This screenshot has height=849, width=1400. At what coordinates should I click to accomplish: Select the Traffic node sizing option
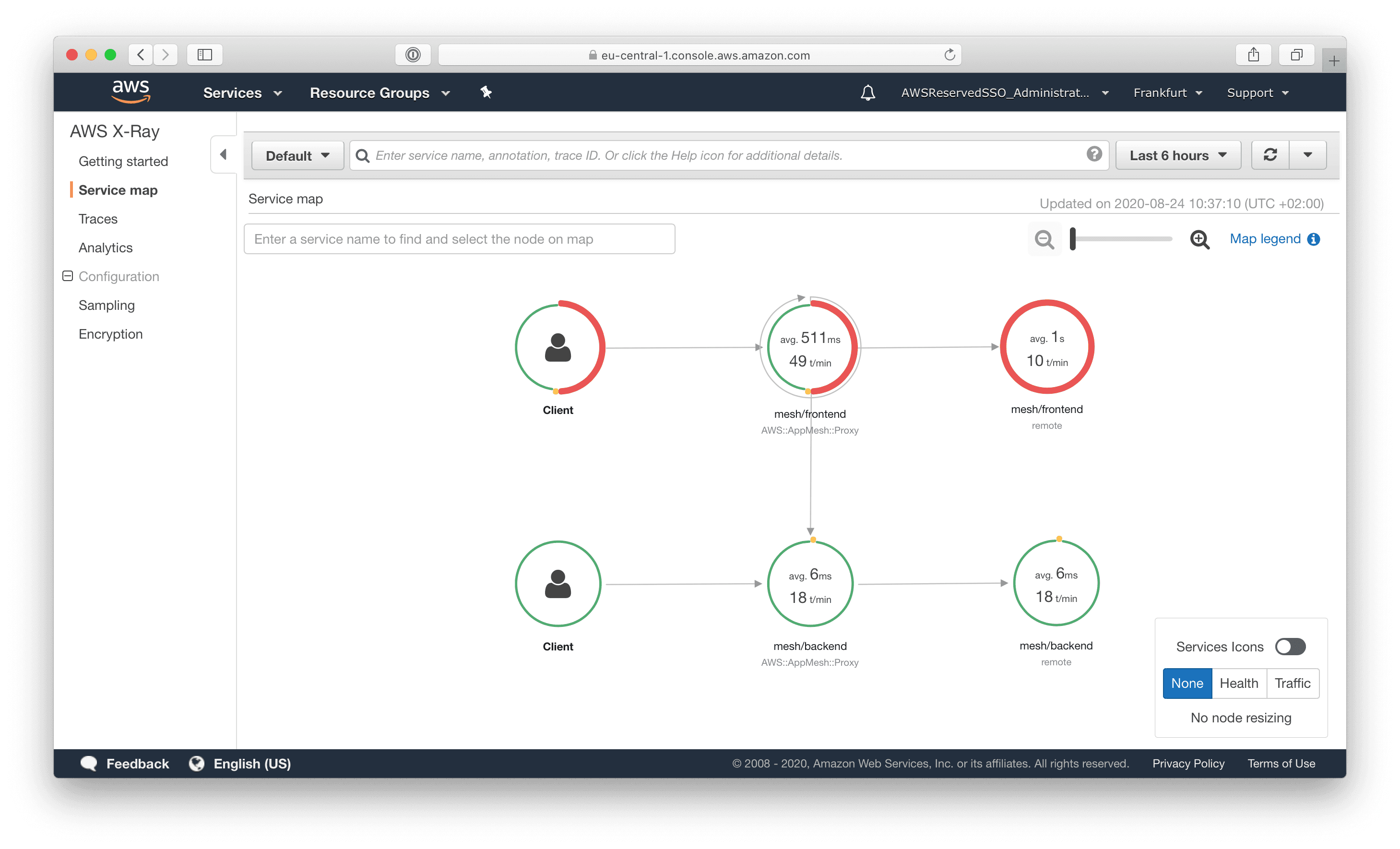coord(1292,683)
